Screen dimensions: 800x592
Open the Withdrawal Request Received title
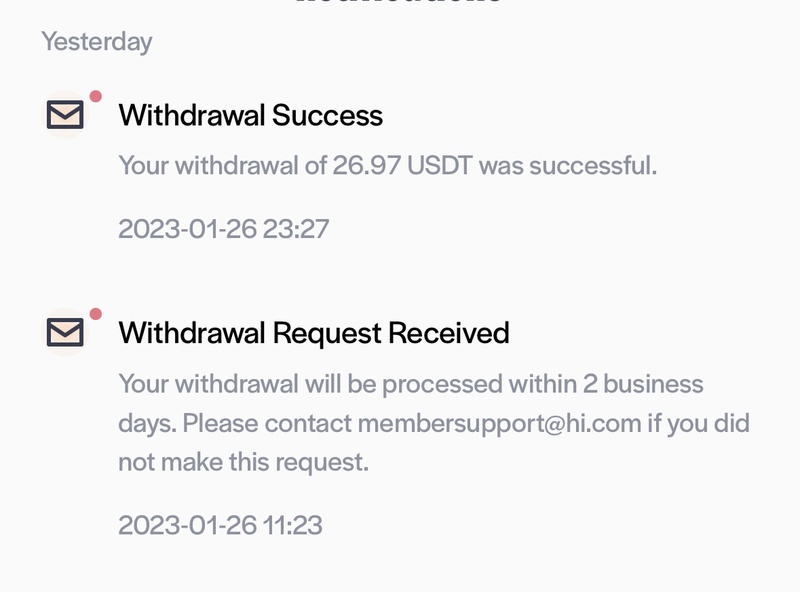pos(314,333)
